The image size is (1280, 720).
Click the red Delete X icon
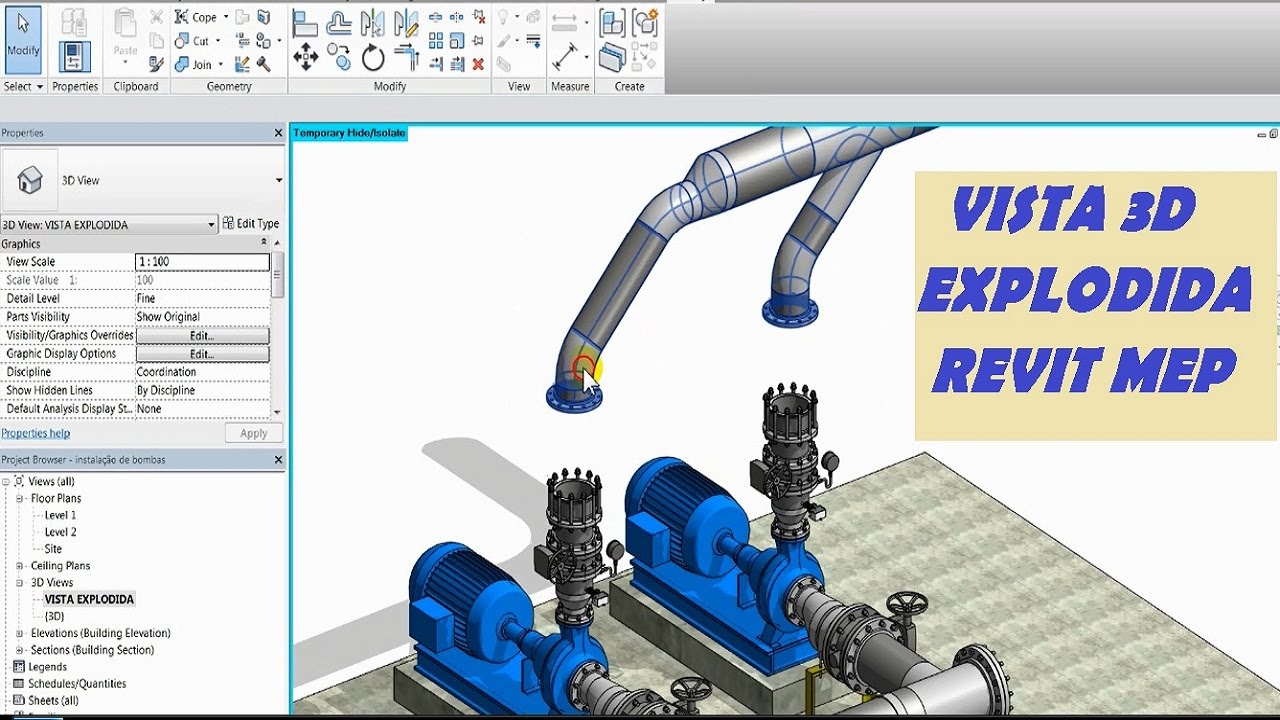(x=478, y=64)
